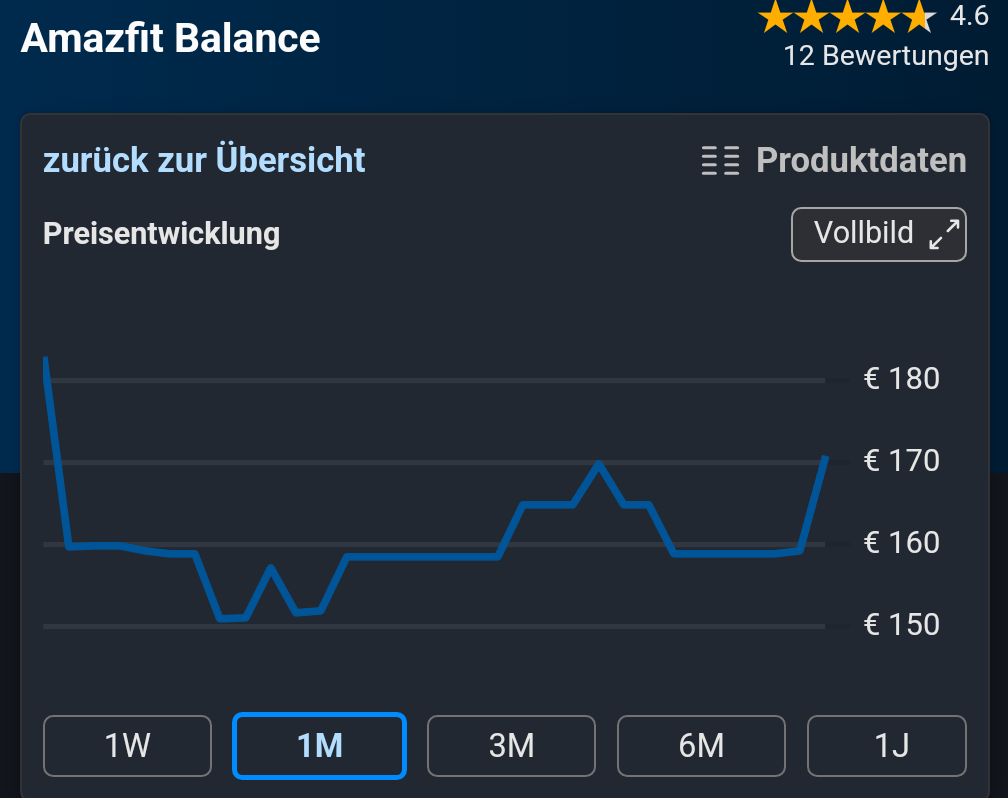This screenshot has width=1008, height=798.
Task: Click the last yellow rating star
Action: click(918, 17)
